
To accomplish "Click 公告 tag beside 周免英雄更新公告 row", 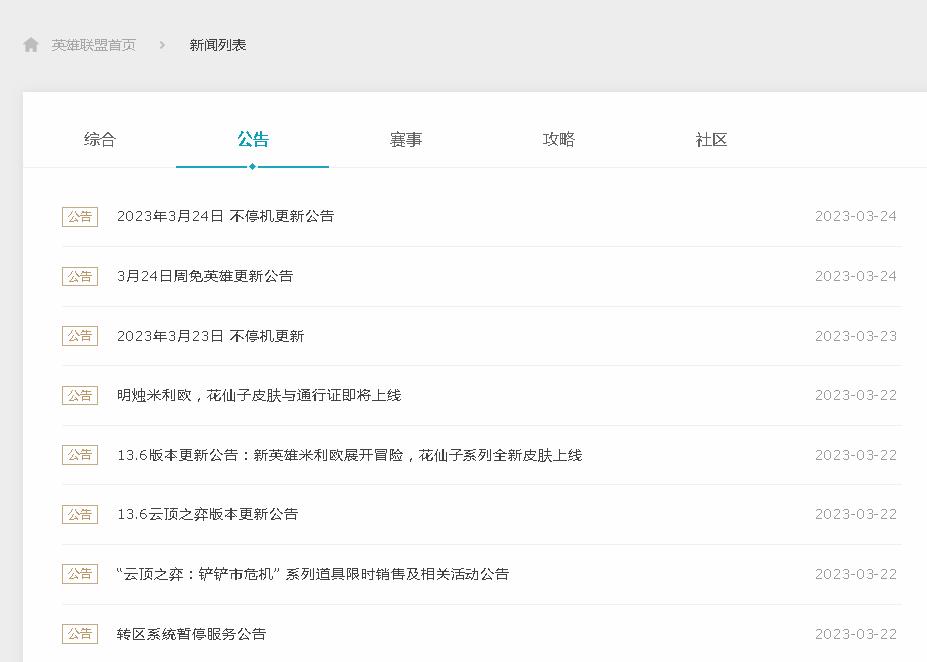I will coord(80,277).
